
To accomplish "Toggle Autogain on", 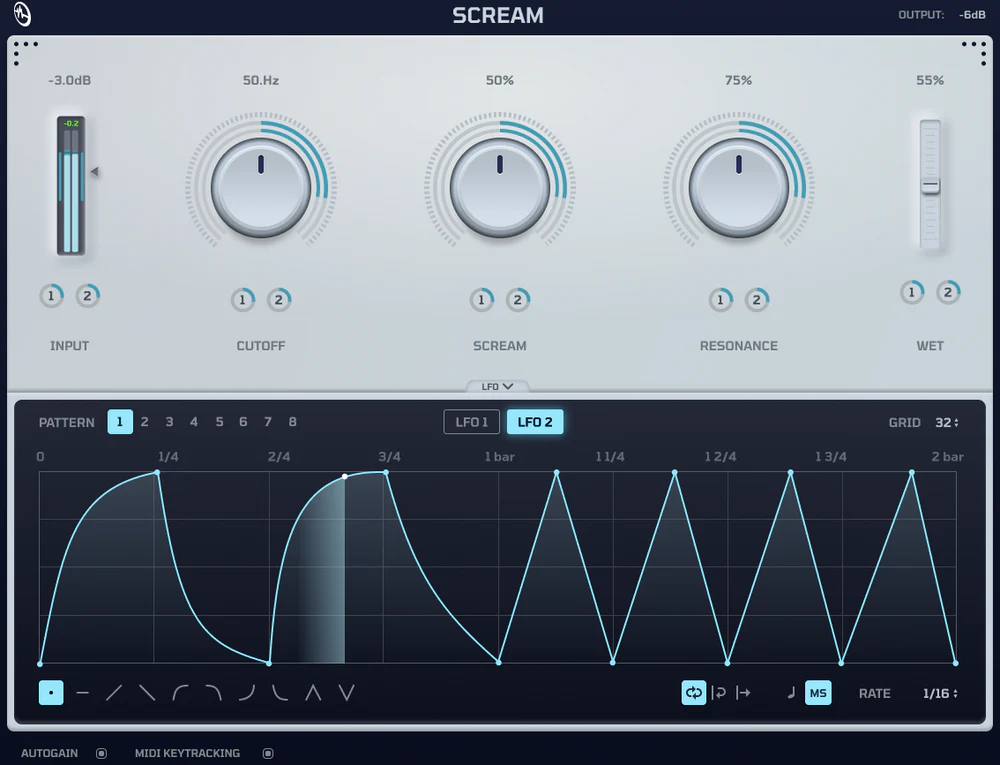I will [101, 753].
